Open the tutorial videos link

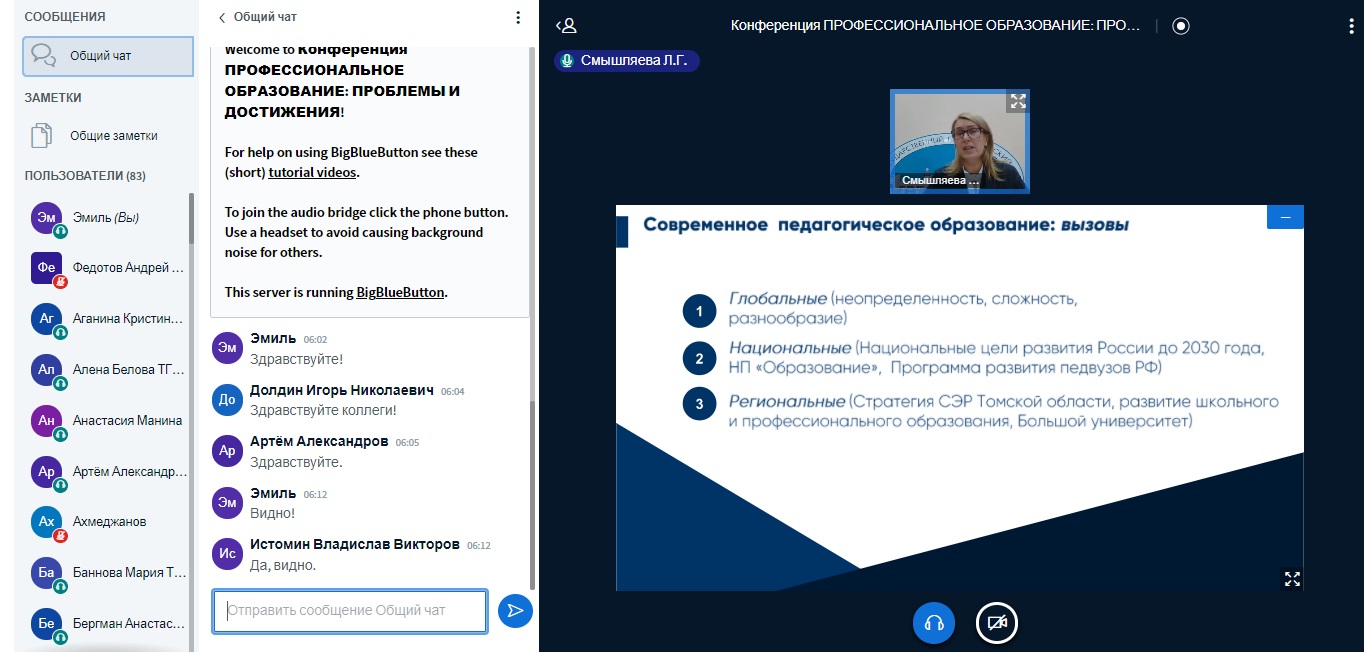point(313,172)
